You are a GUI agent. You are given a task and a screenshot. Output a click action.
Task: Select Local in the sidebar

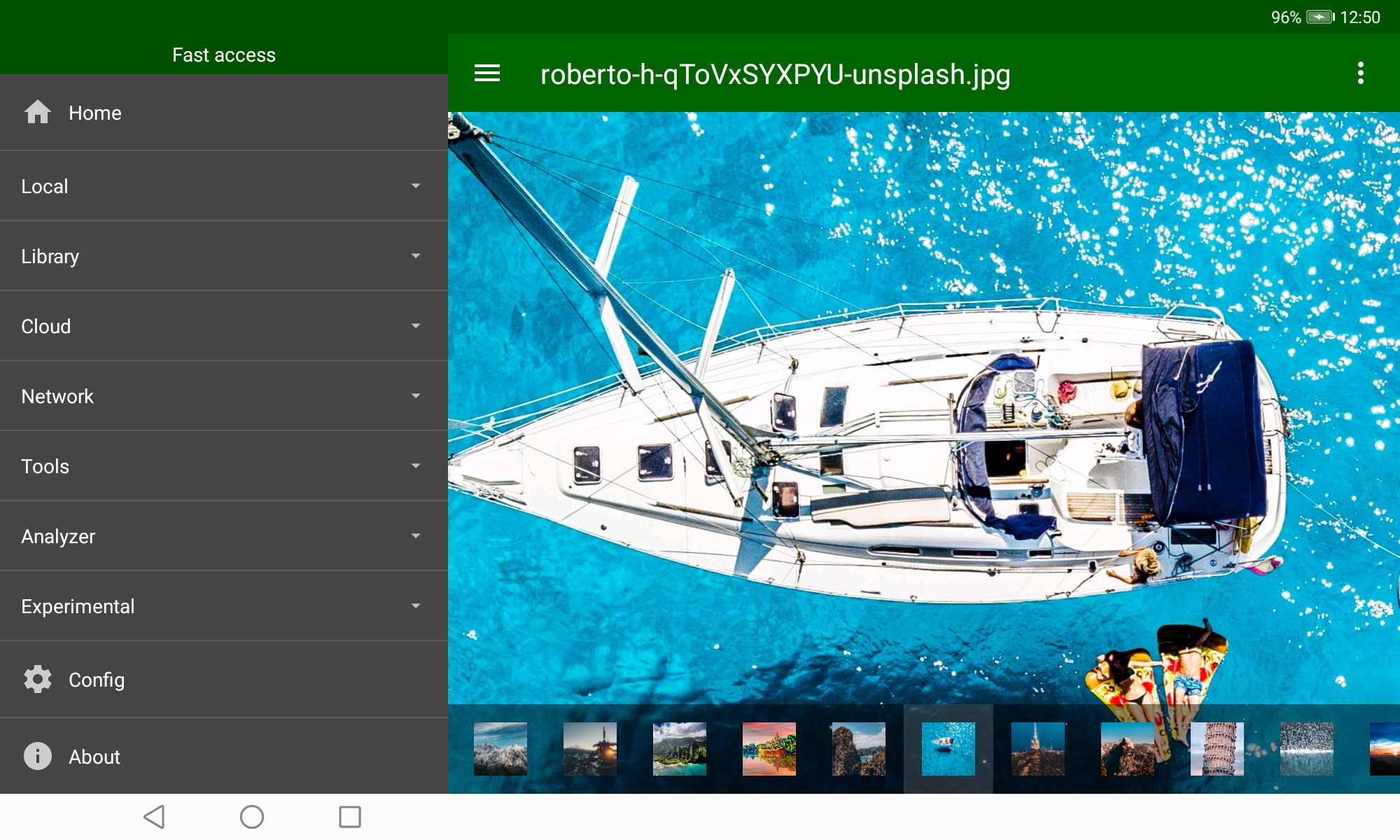point(224,186)
